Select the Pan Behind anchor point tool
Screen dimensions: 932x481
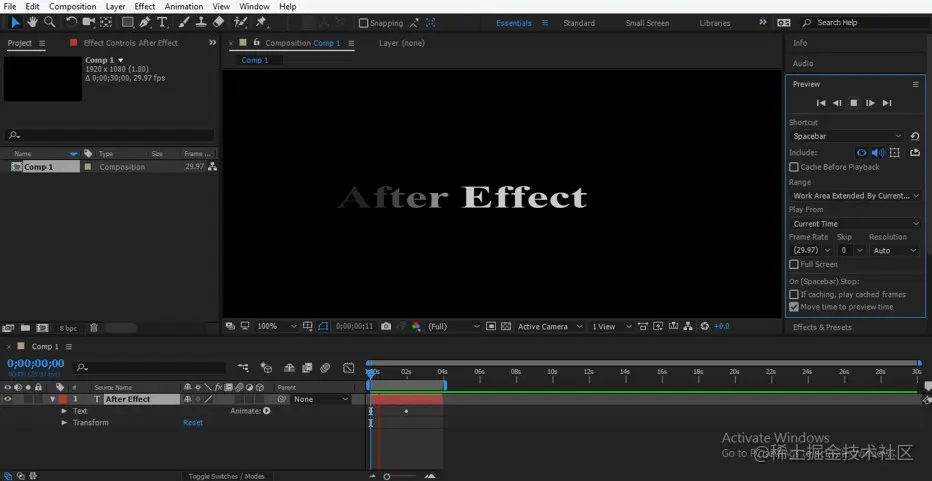pos(106,23)
